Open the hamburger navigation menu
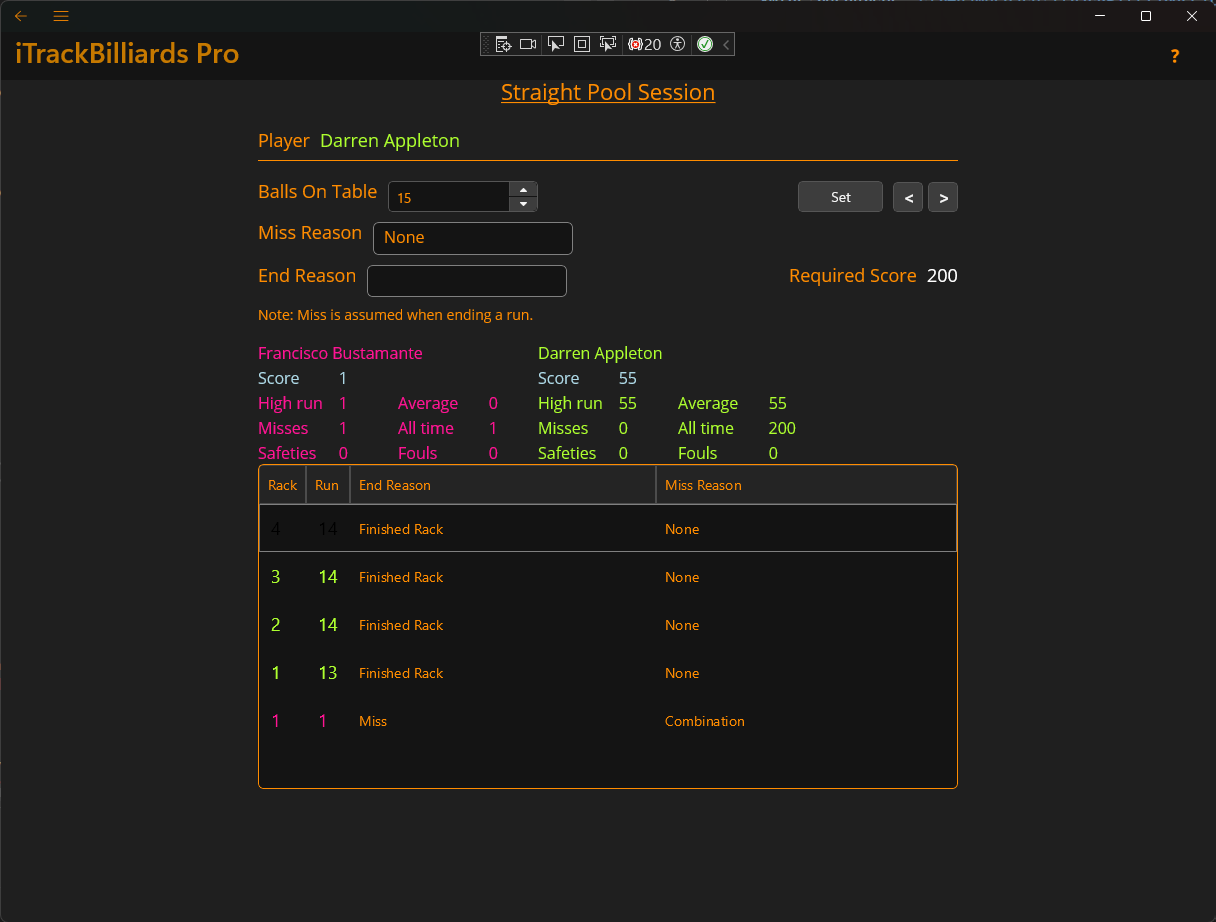The height and width of the screenshot is (922, 1216). pyautogui.click(x=61, y=16)
